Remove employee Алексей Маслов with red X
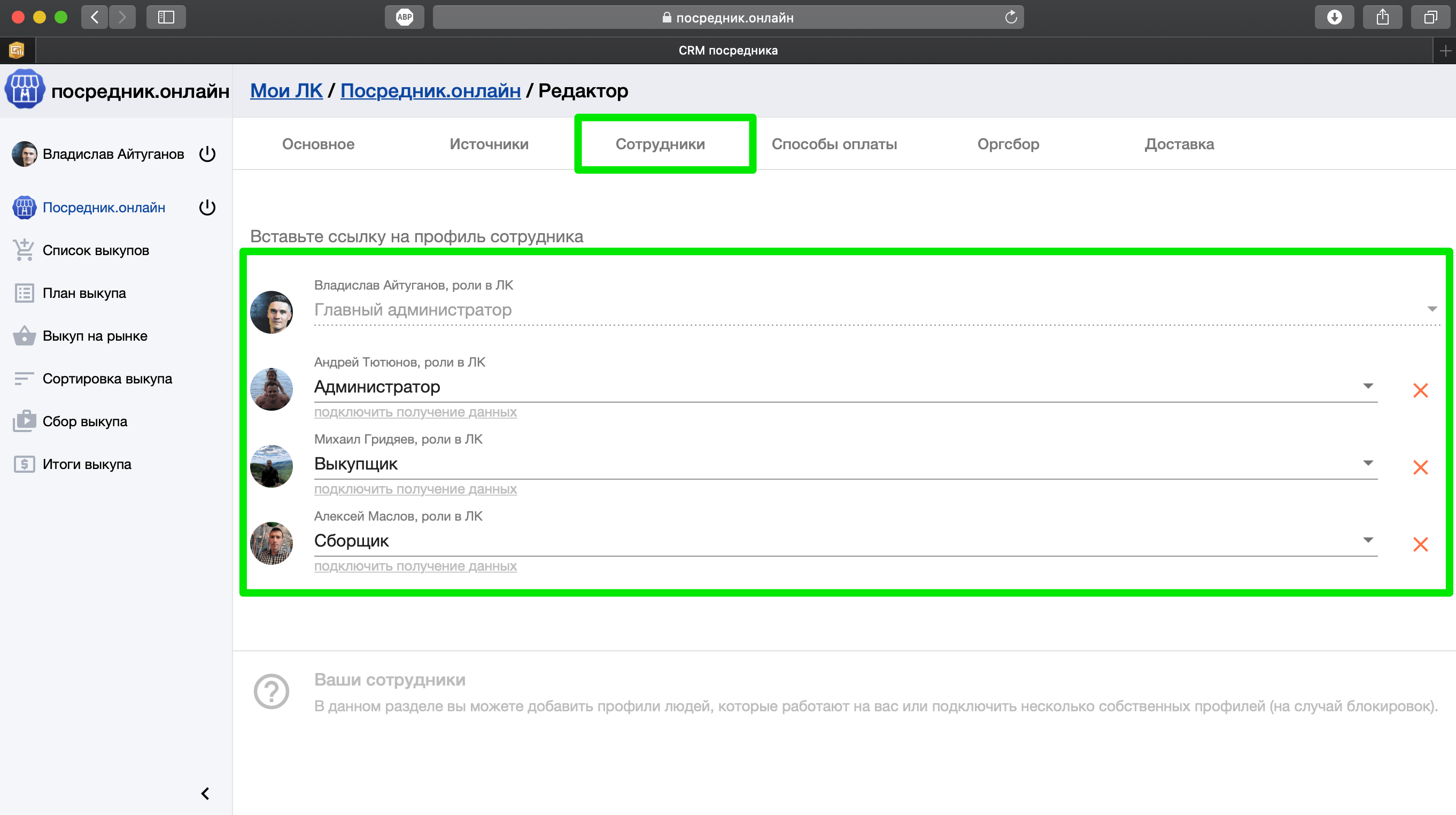1456x815 pixels. [x=1420, y=544]
